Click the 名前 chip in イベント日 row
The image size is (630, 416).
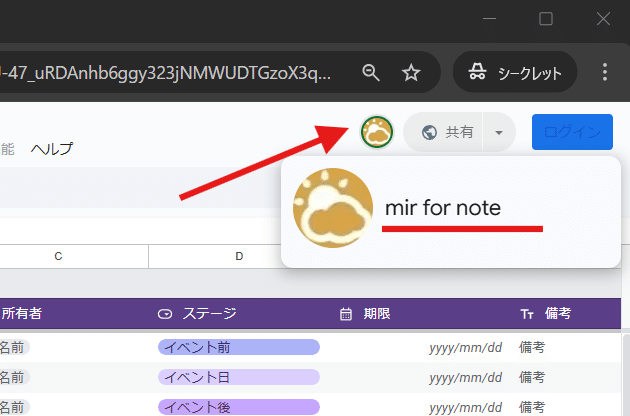(x=13, y=377)
